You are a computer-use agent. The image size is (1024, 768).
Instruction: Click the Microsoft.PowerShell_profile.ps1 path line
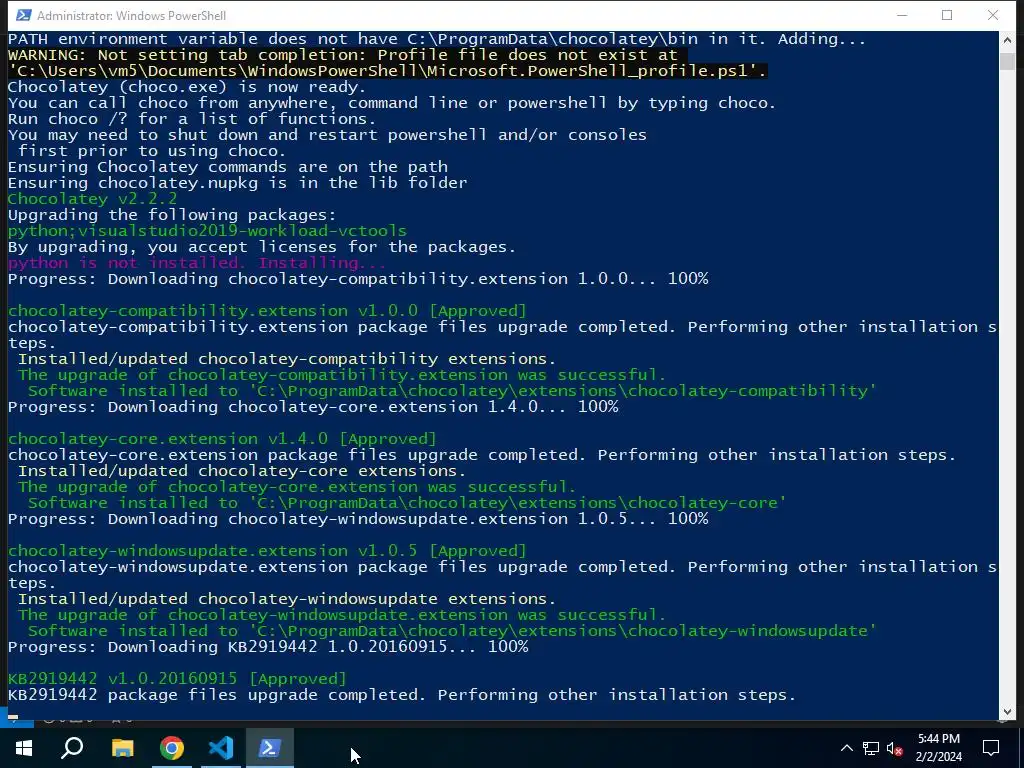pyautogui.click(x=387, y=71)
